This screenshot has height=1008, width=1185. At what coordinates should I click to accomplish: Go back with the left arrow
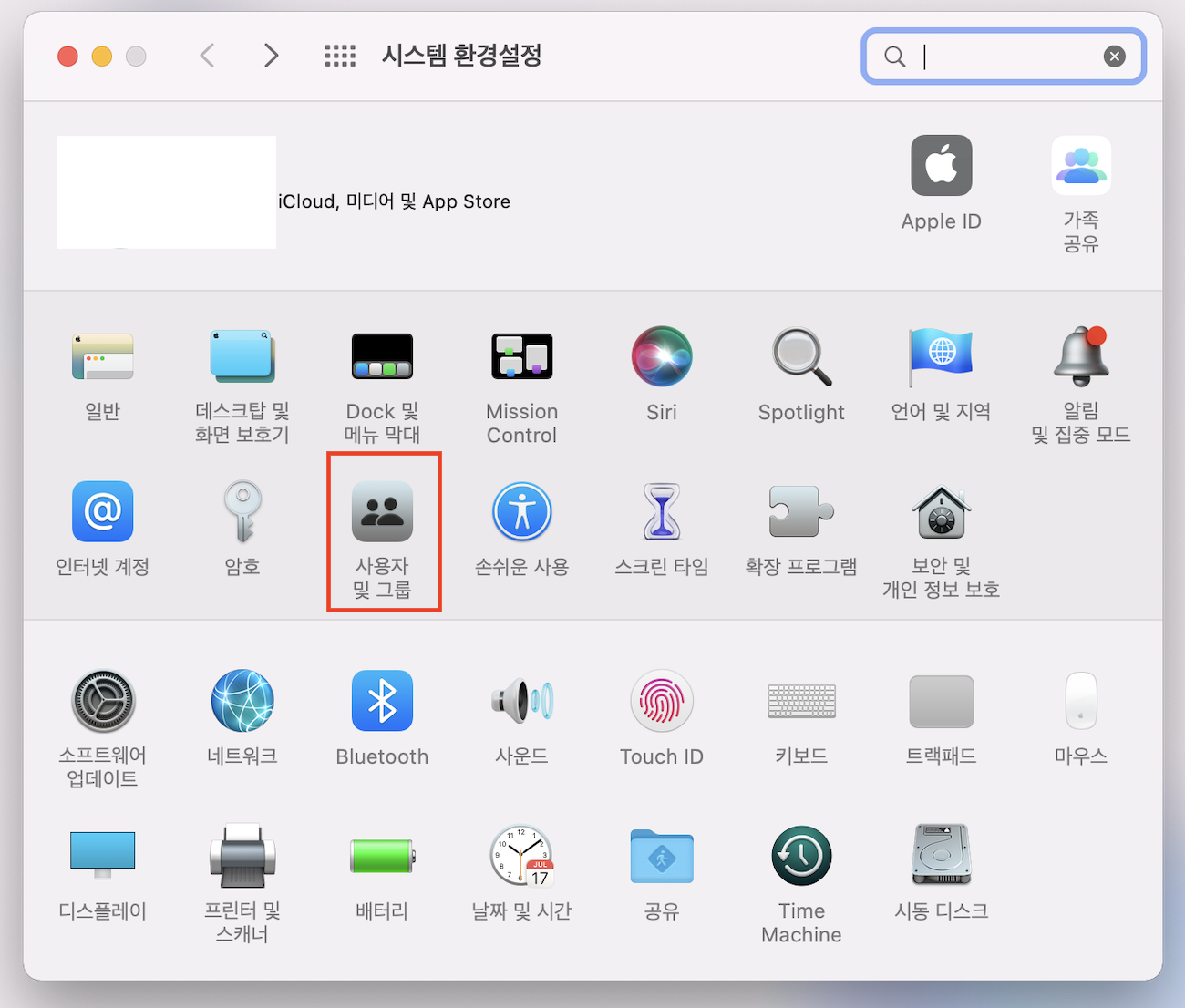[x=208, y=56]
